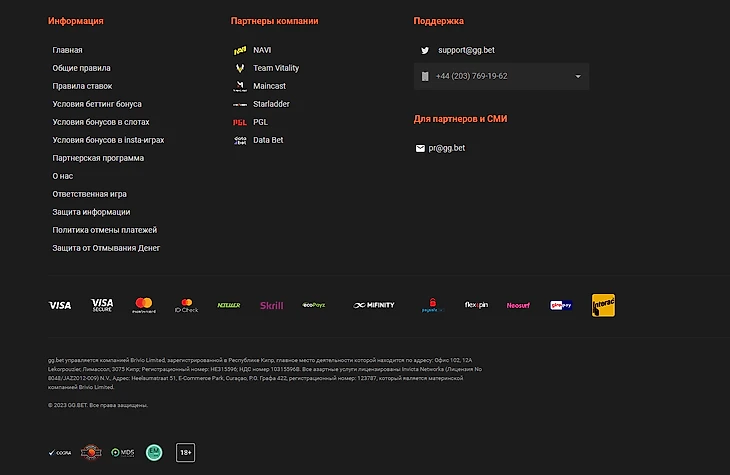The height and width of the screenshot is (475, 730).
Task: Click the Информация section heading
Action: pyautogui.click(x=75, y=21)
